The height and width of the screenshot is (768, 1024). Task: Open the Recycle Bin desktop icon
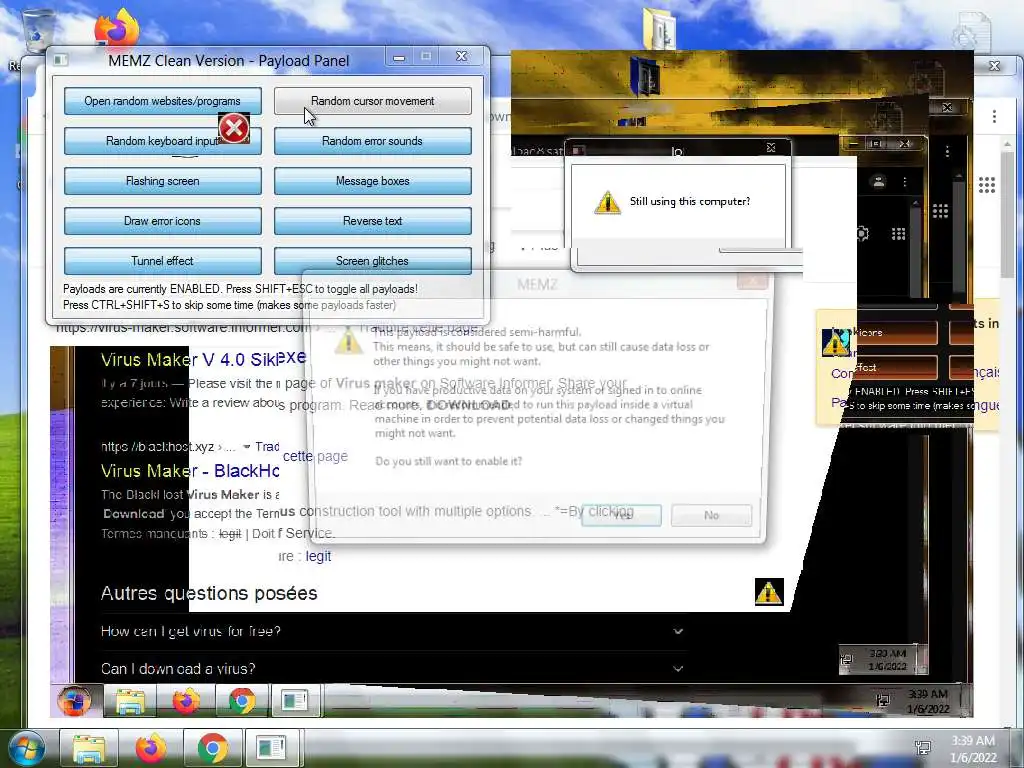(x=37, y=29)
